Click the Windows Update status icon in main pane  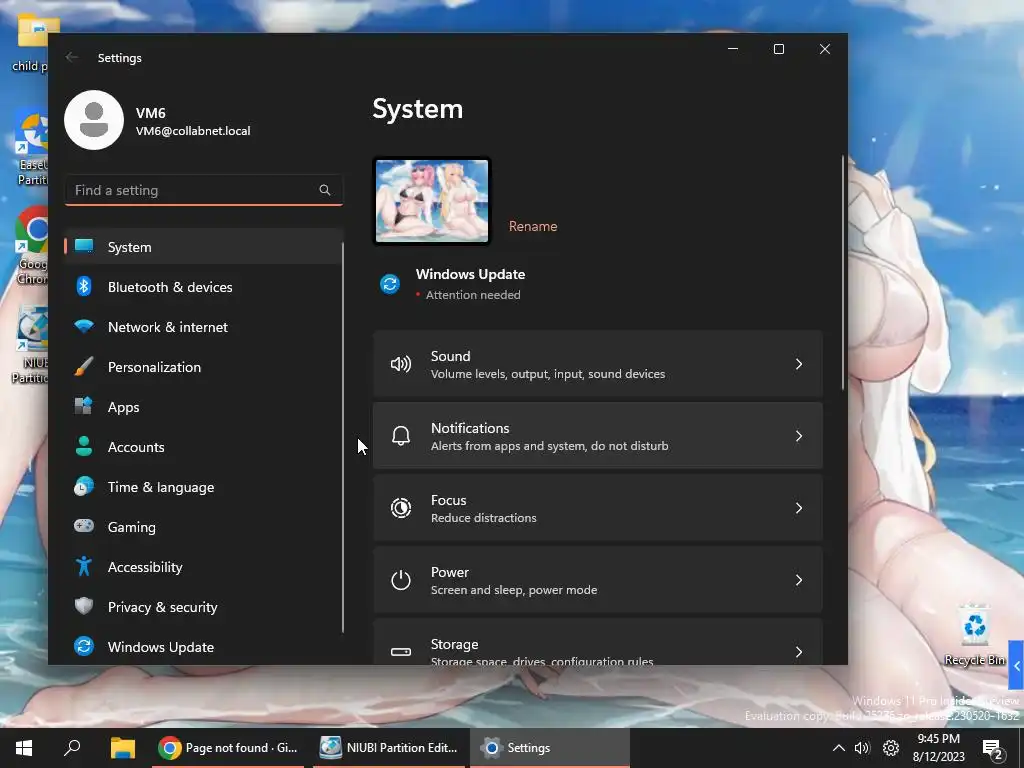(x=390, y=284)
